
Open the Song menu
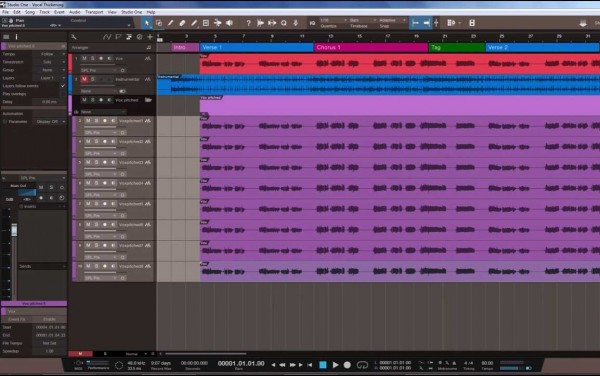click(30, 12)
